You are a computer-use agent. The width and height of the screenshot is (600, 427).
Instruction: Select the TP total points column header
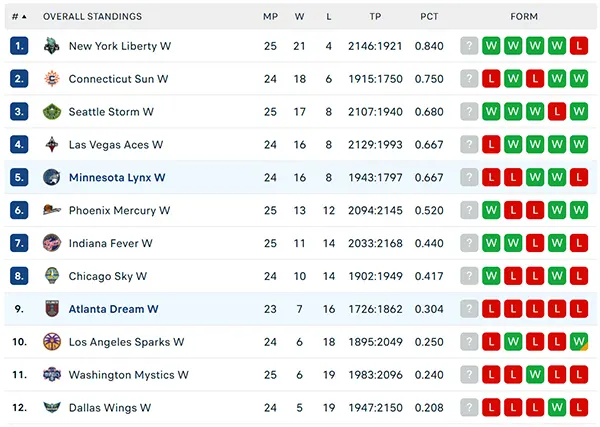point(375,16)
